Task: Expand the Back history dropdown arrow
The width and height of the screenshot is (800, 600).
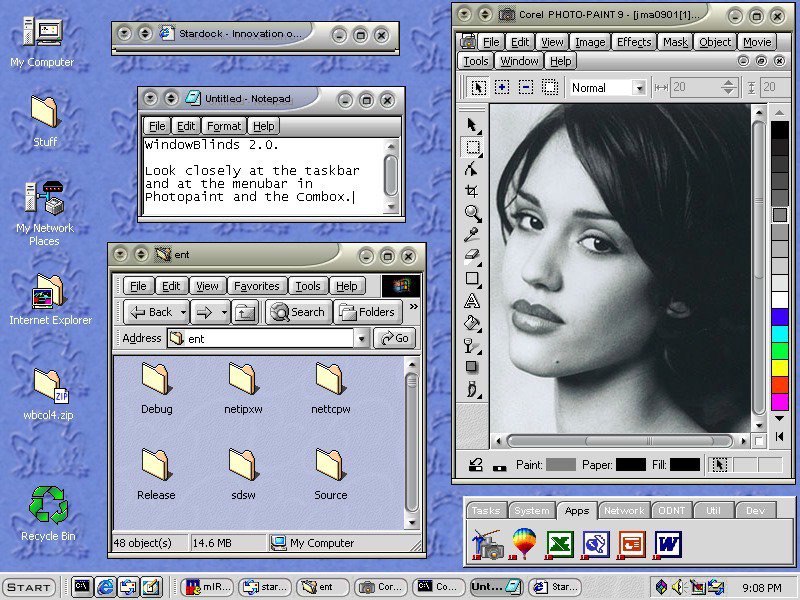Action: point(183,312)
